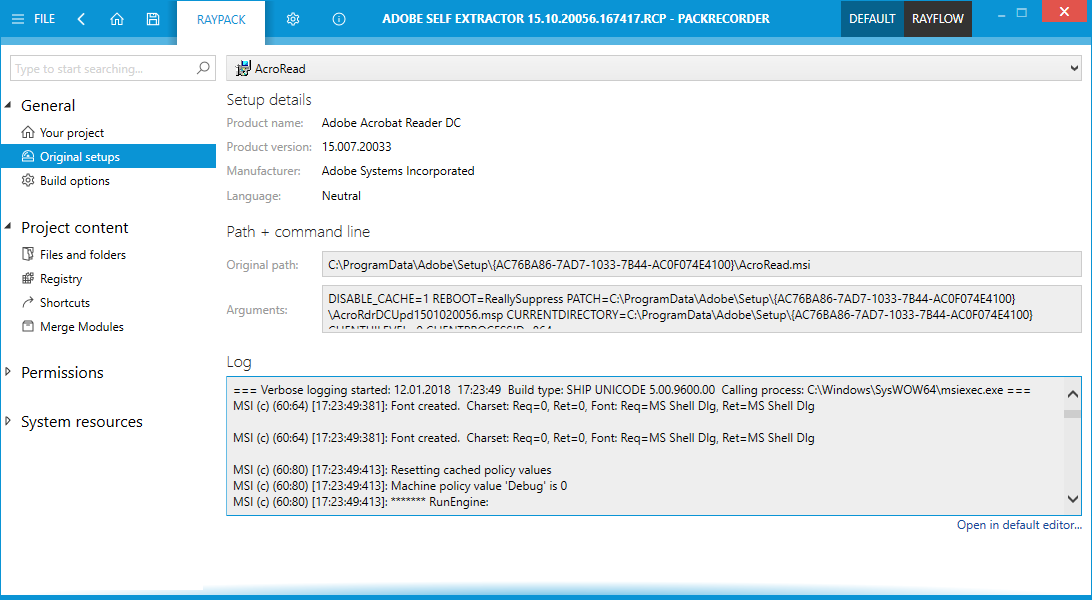The width and height of the screenshot is (1092, 600).
Task: Click the log scroll down arrow
Action: click(x=1072, y=498)
